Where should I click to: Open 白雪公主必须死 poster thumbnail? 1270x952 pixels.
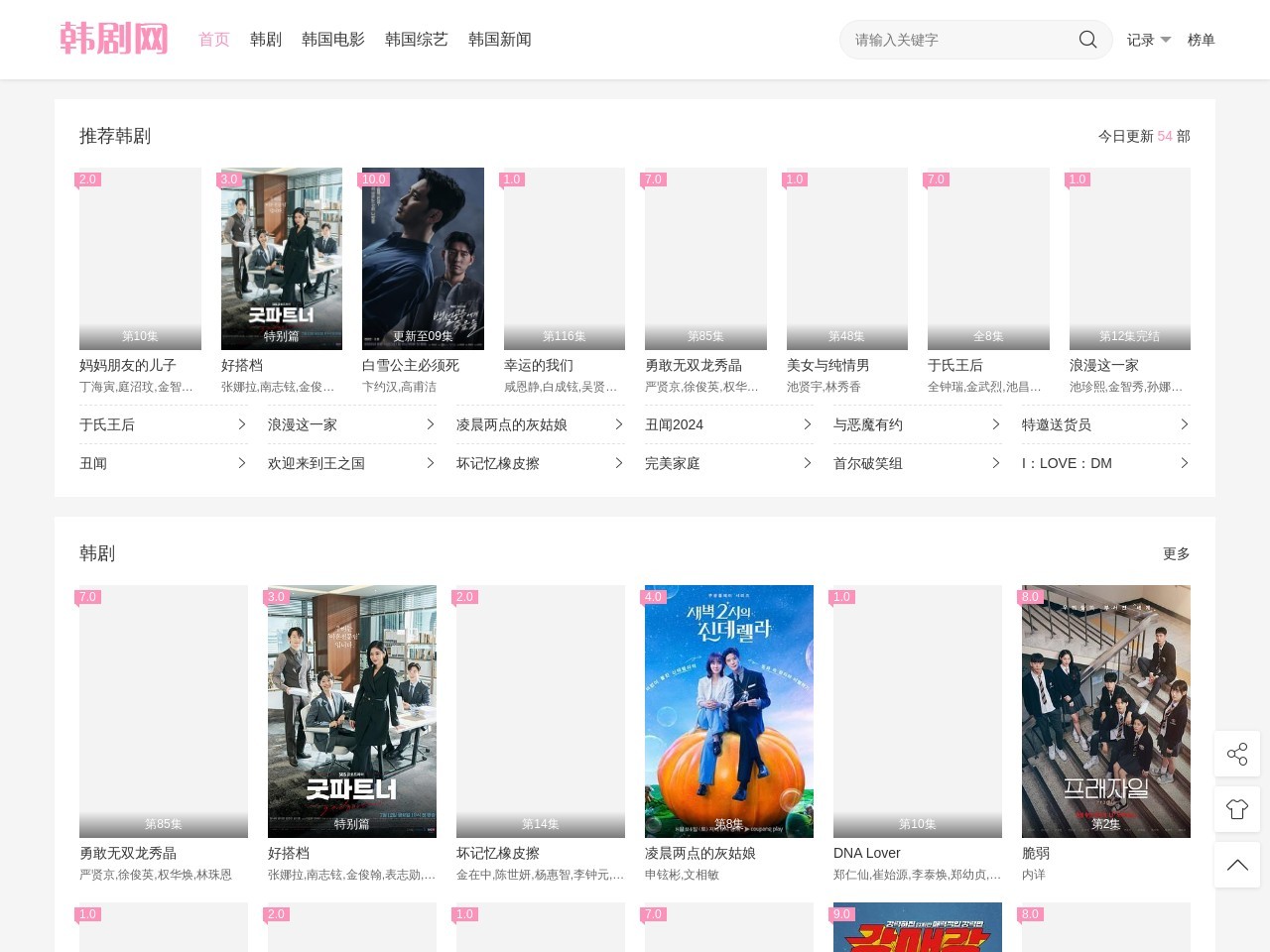point(423,259)
